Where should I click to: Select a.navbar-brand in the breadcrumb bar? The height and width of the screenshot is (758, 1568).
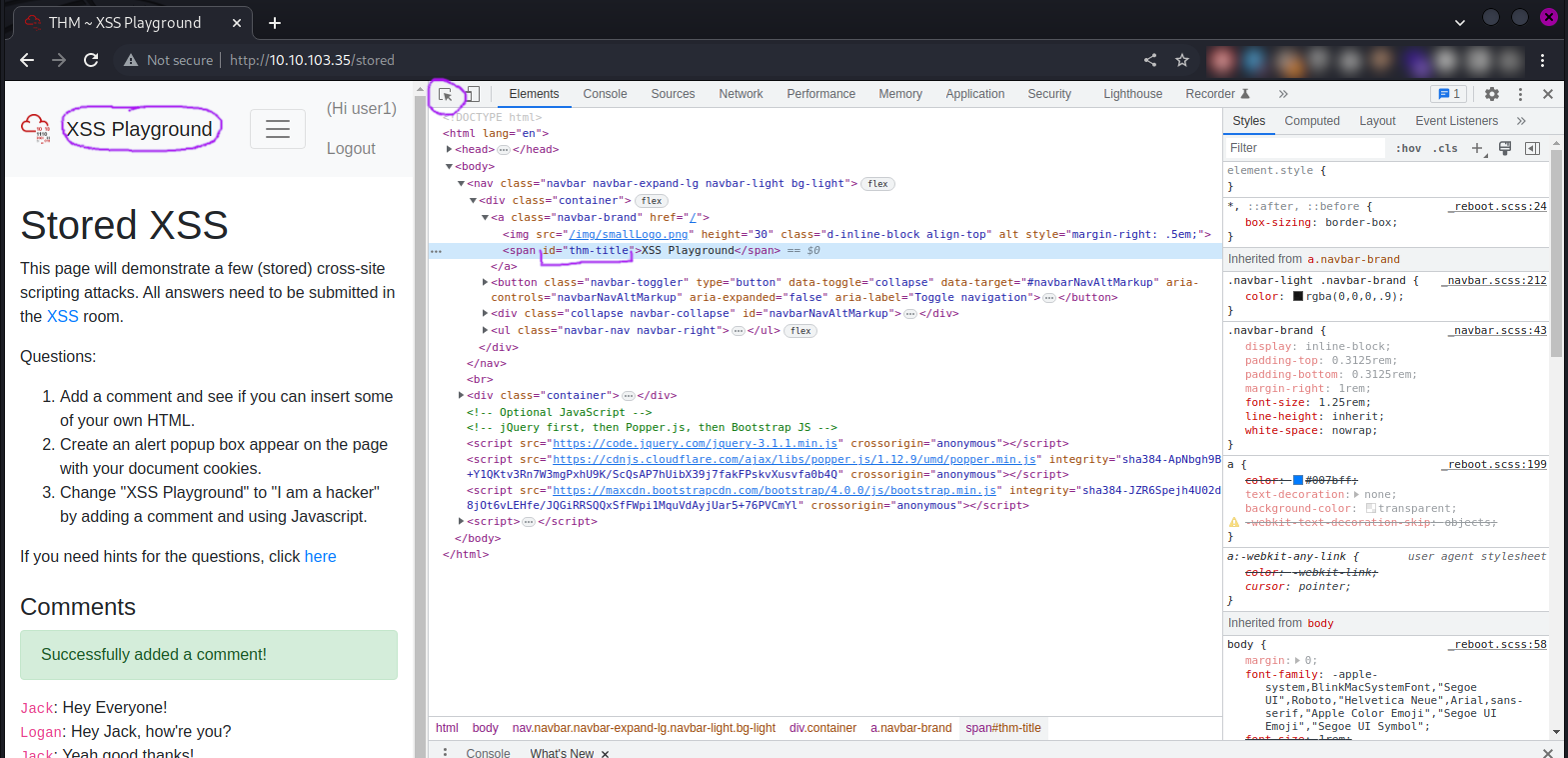(x=910, y=728)
